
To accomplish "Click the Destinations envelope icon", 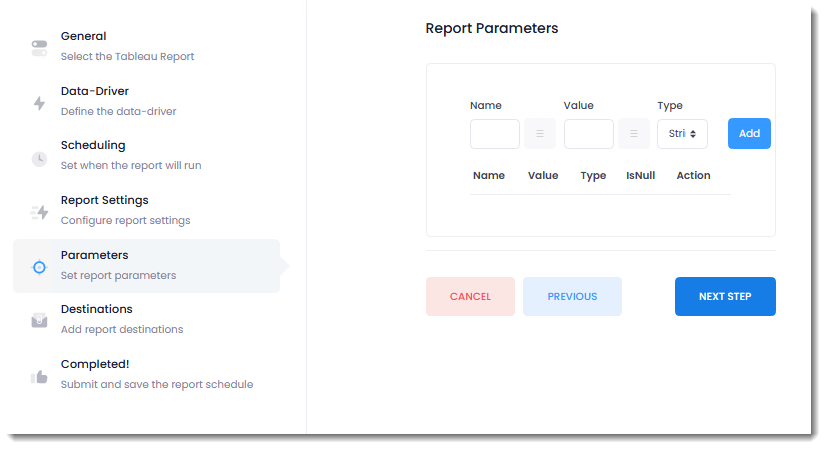I will tap(39, 321).
